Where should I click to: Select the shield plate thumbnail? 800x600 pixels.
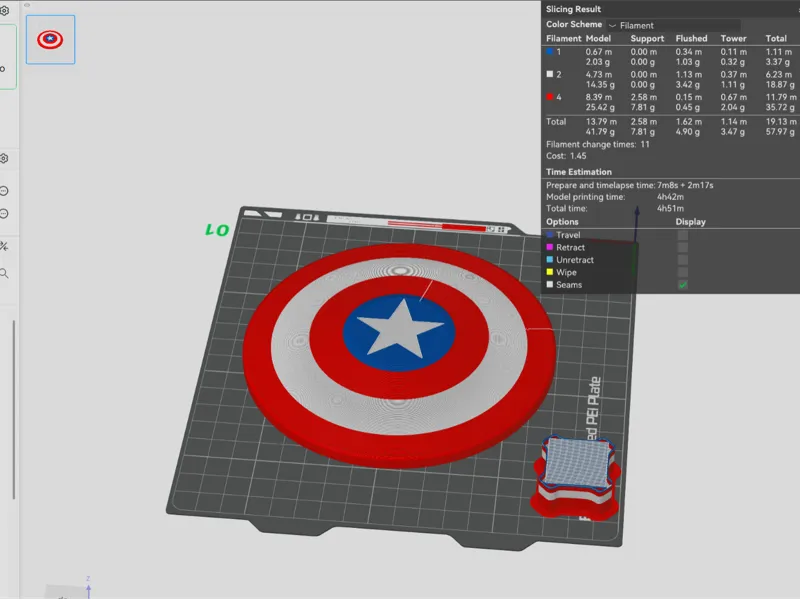coord(50,40)
